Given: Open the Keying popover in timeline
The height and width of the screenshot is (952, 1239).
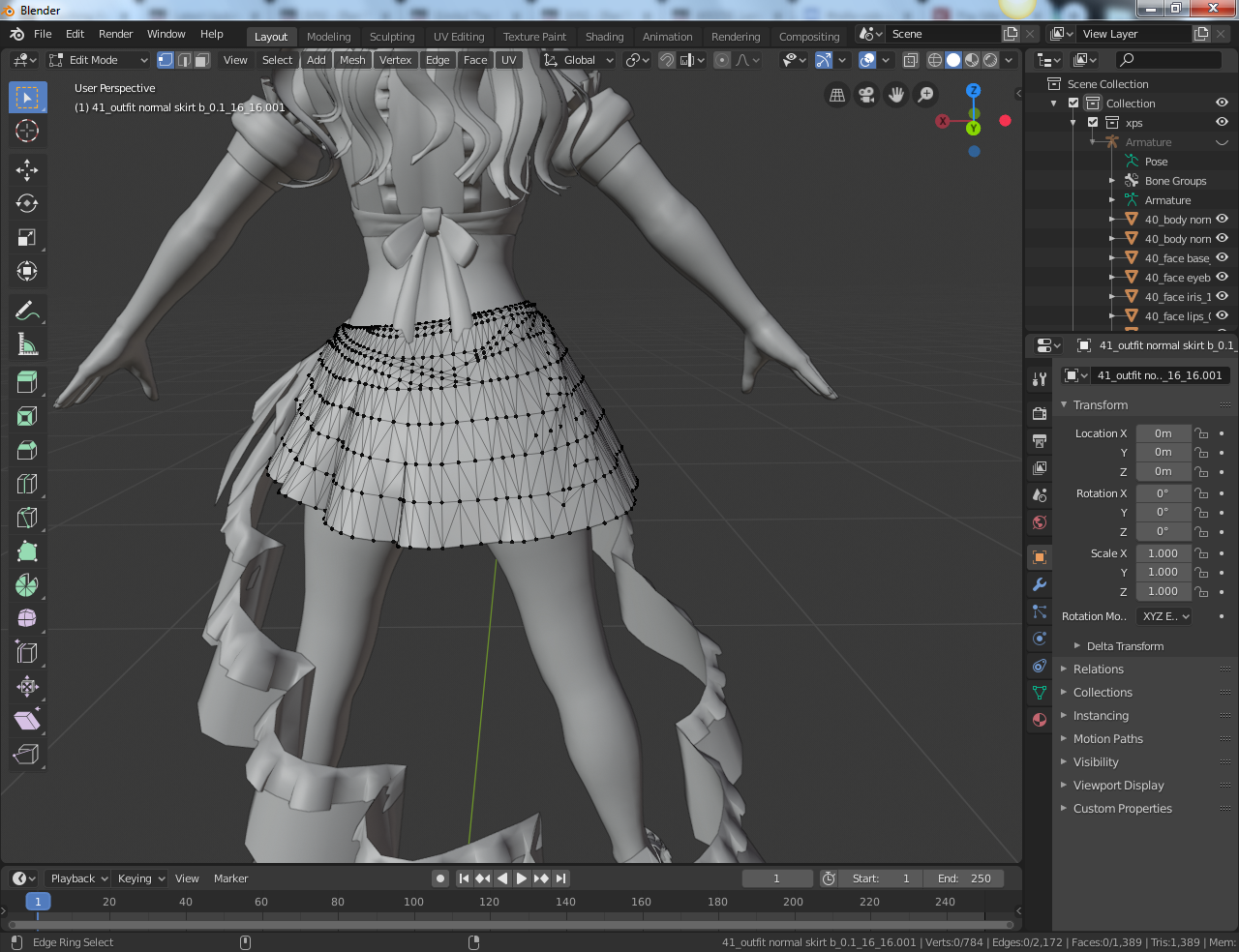Looking at the screenshot, I should (x=141, y=878).
